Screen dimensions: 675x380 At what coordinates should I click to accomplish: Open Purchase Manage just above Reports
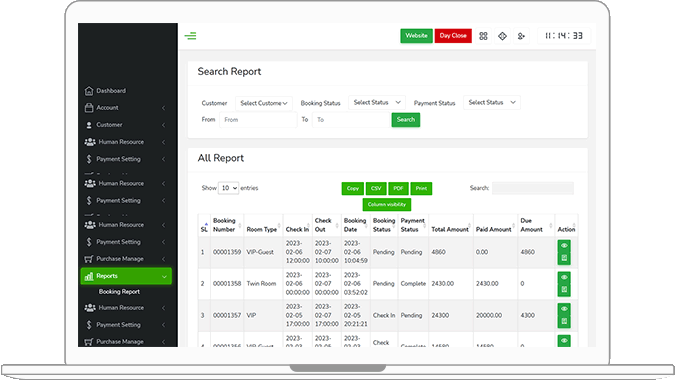pyautogui.click(x=126, y=259)
